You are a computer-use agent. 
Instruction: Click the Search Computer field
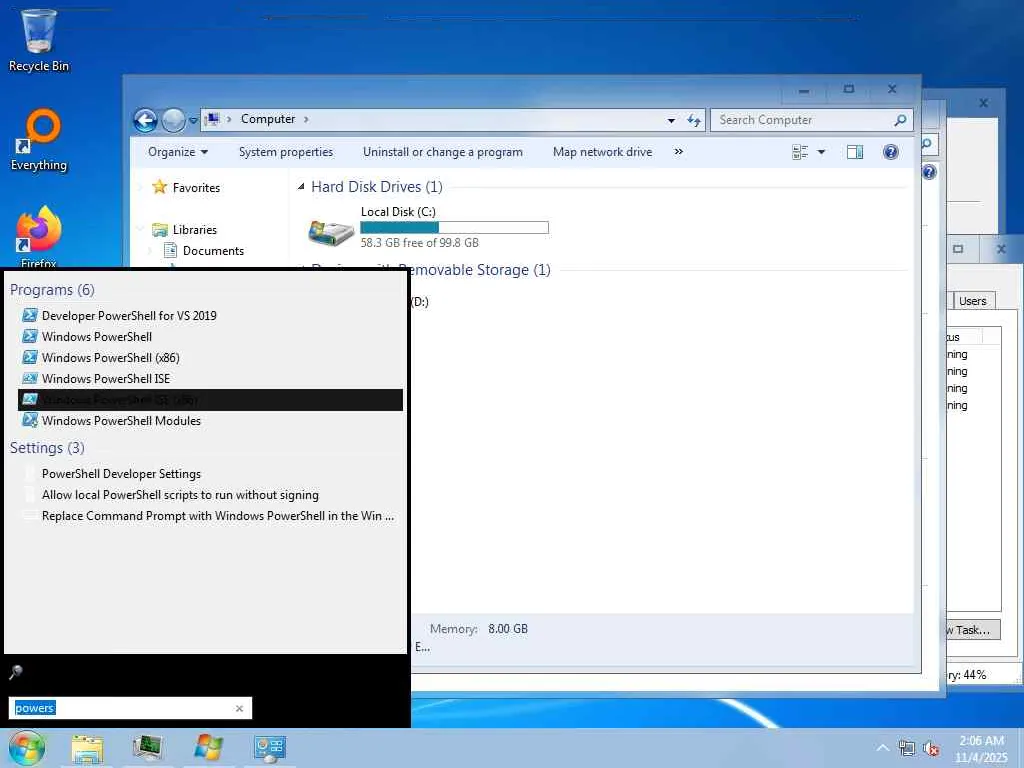[810, 120]
